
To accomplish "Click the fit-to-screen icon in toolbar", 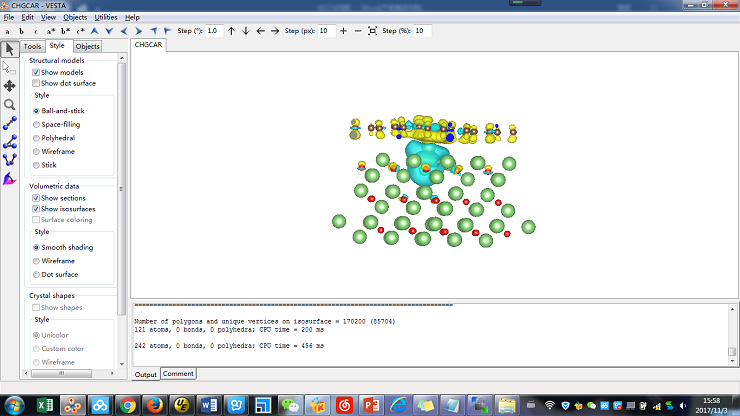I will 373,31.
